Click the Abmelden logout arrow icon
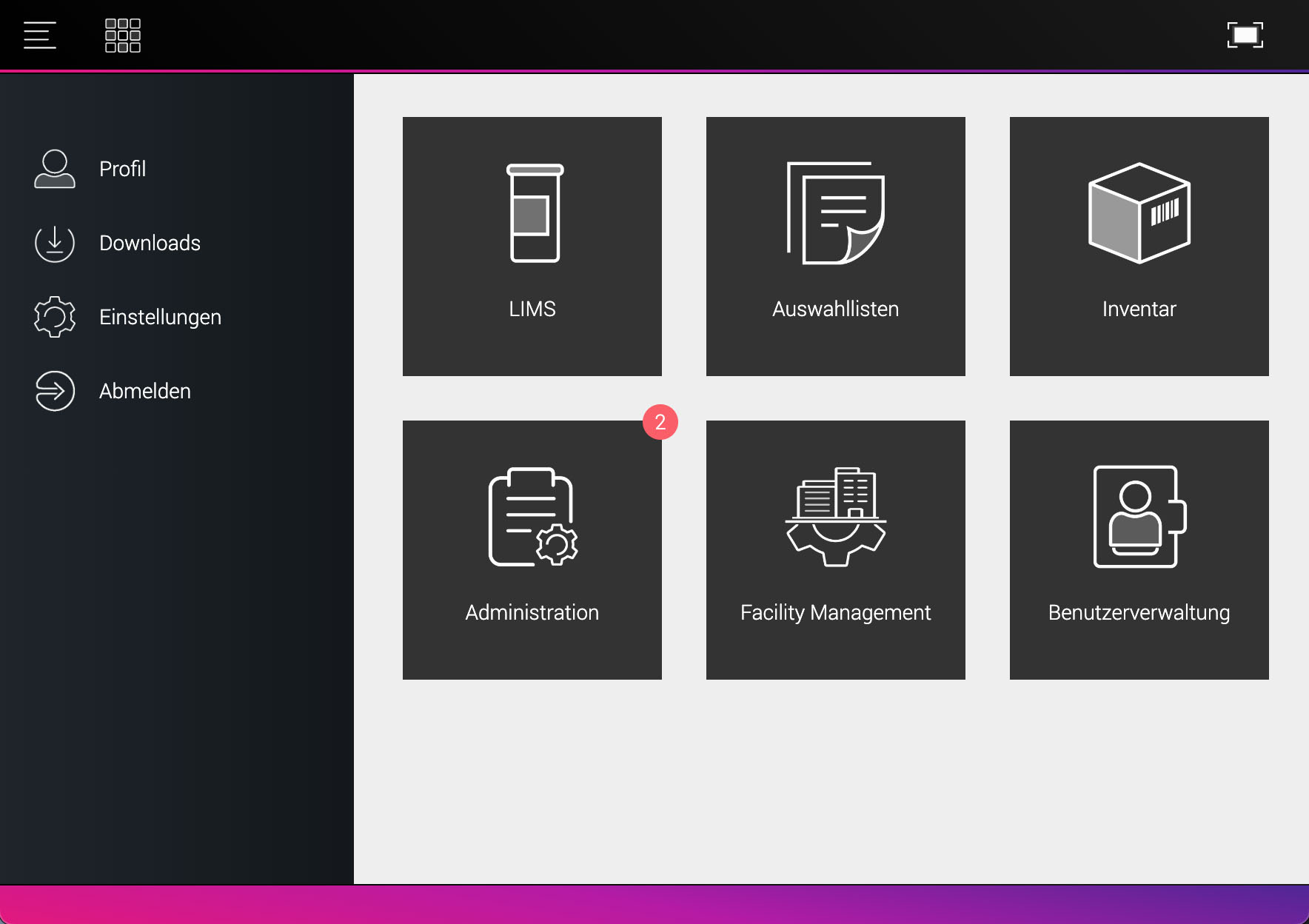Screen dimensions: 1309x924 pyautogui.click(x=55, y=391)
